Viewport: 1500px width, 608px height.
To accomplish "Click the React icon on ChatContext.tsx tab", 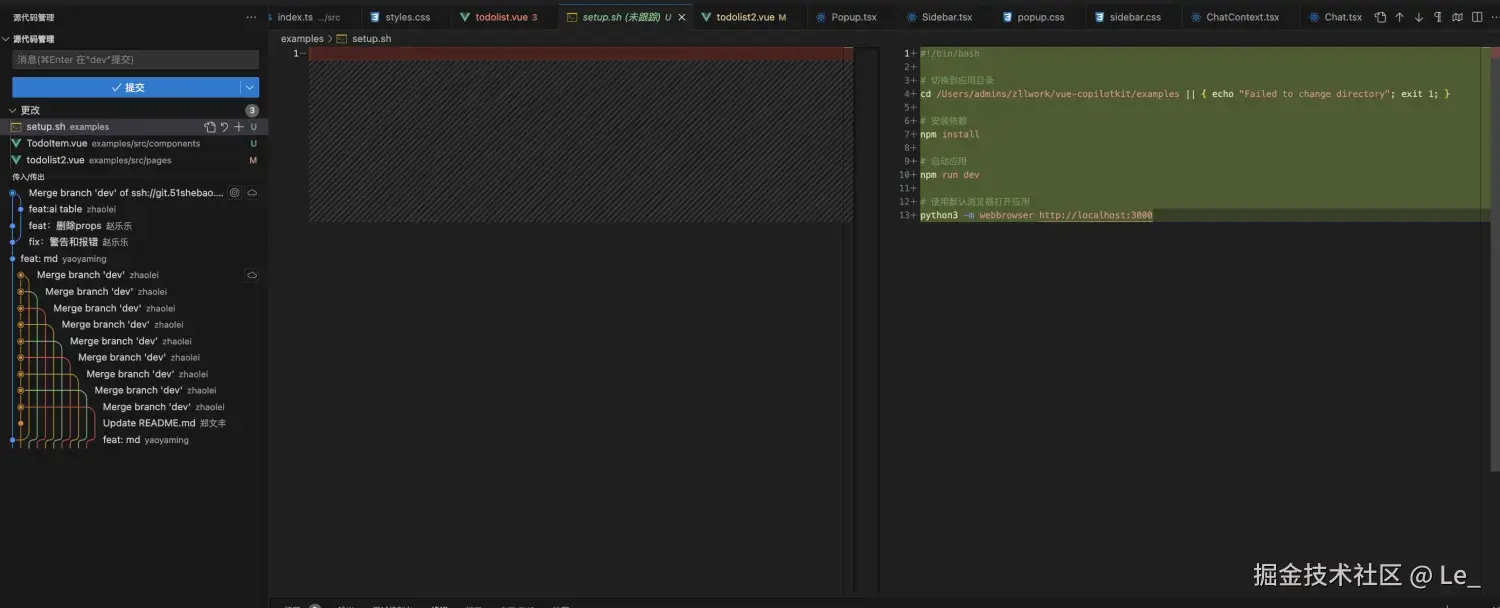I will click(1196, 17).
